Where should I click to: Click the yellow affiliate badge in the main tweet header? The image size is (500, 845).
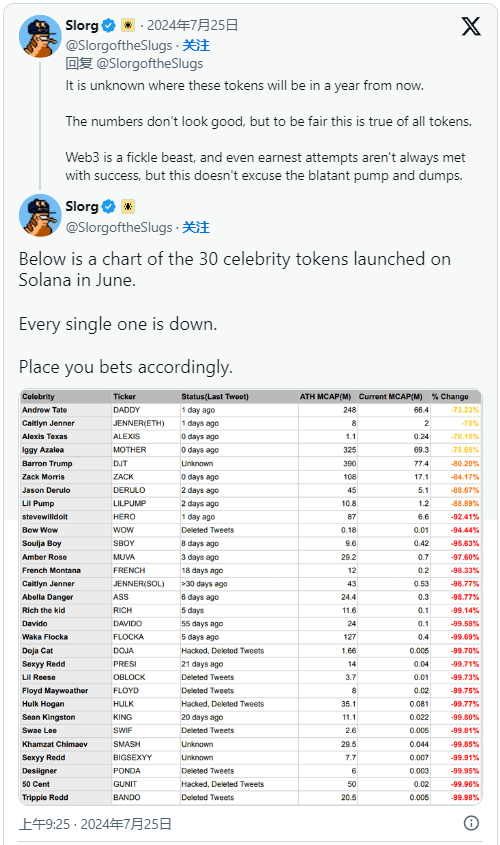(128, 206)
